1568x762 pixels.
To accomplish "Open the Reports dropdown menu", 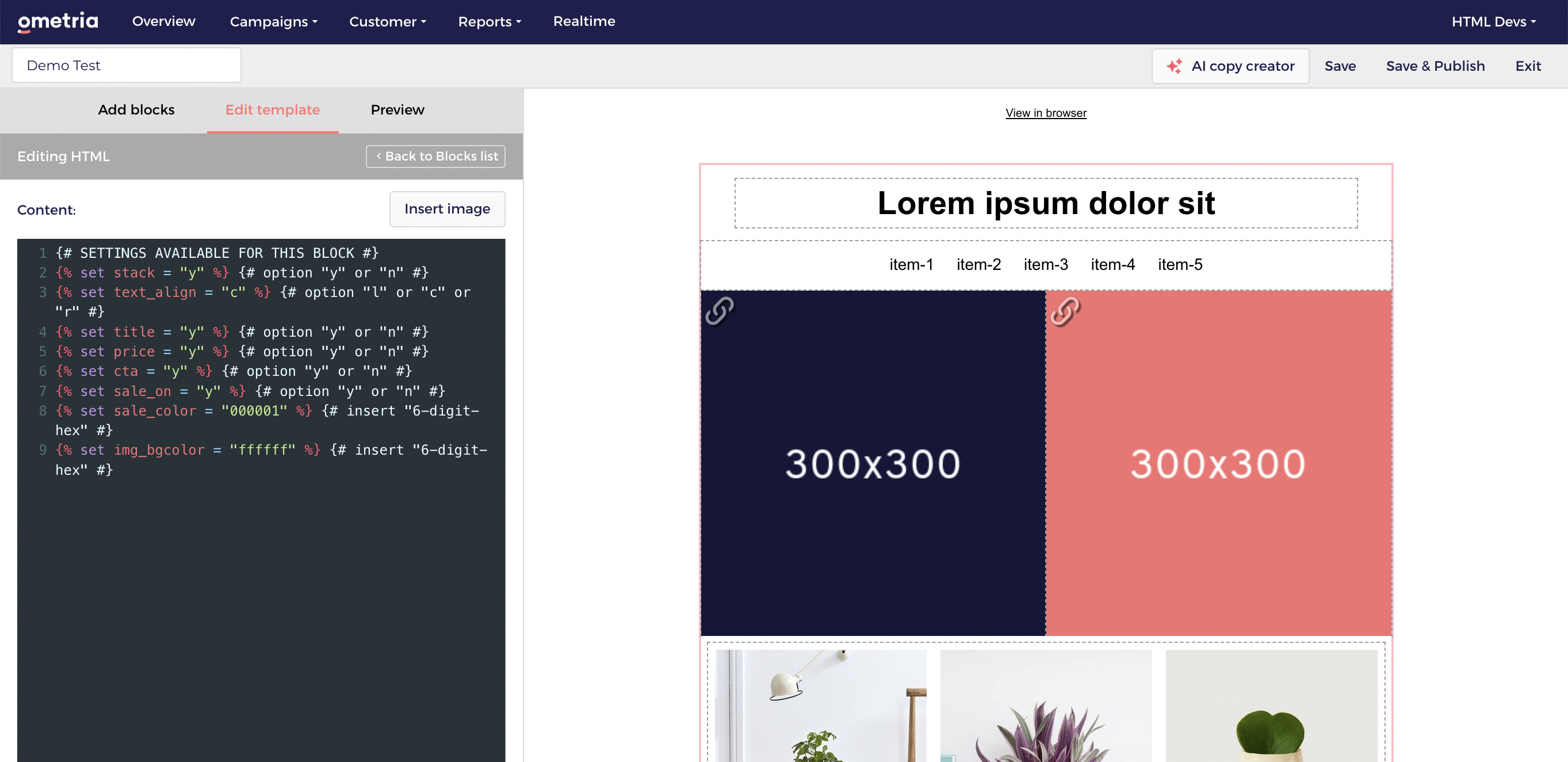I will point(489,22).
